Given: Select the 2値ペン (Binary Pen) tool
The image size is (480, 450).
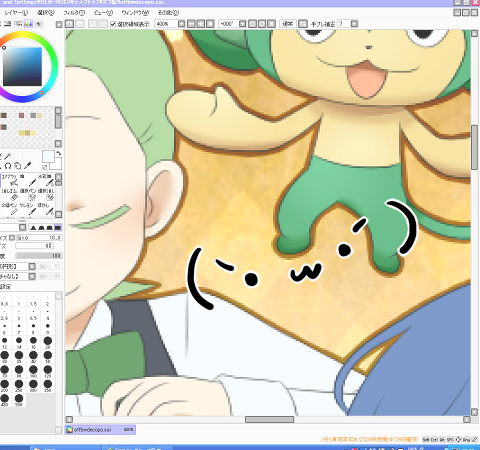Looking at the screenshot, I should [x=10, y=209].
